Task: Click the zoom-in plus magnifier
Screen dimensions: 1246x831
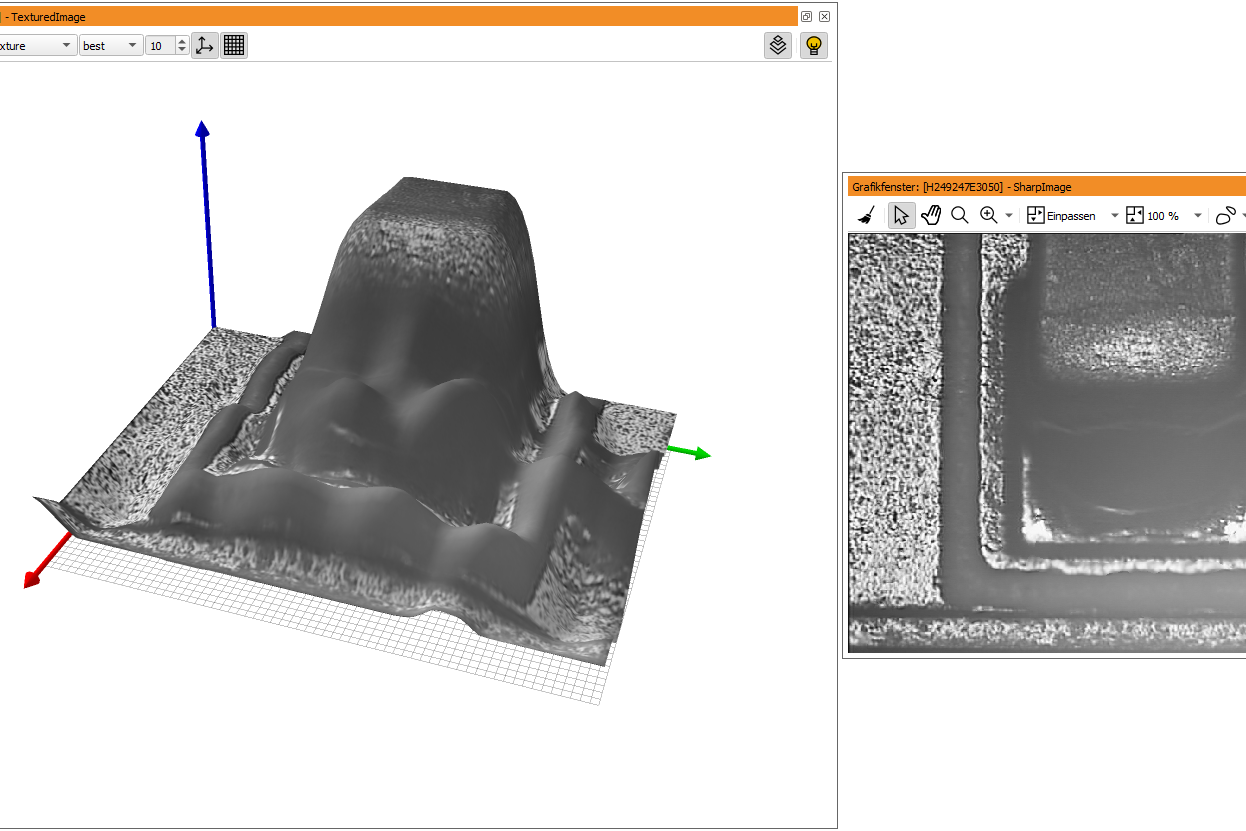Action: (989, 215)
